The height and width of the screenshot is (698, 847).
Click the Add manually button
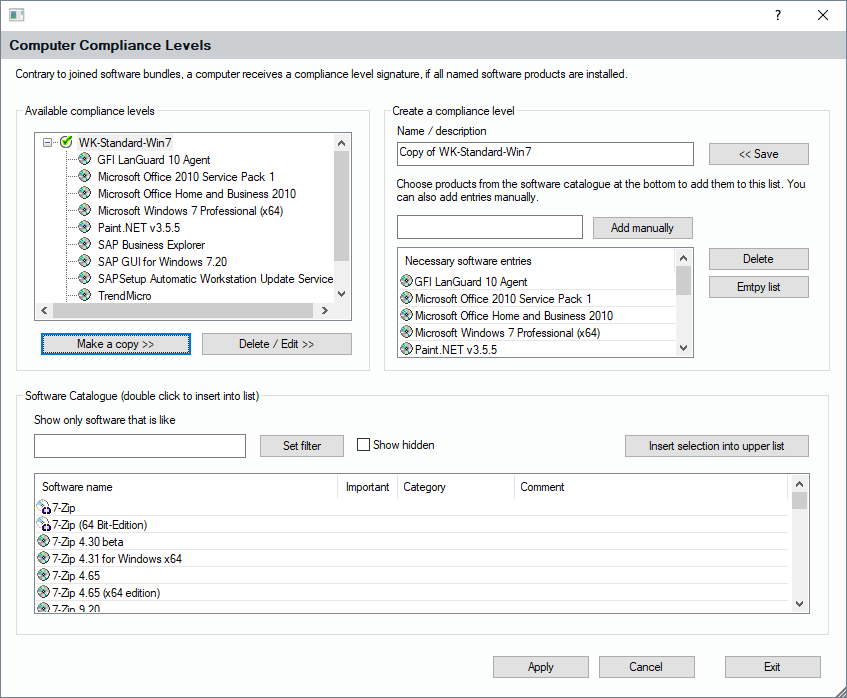tap(642, 228)
